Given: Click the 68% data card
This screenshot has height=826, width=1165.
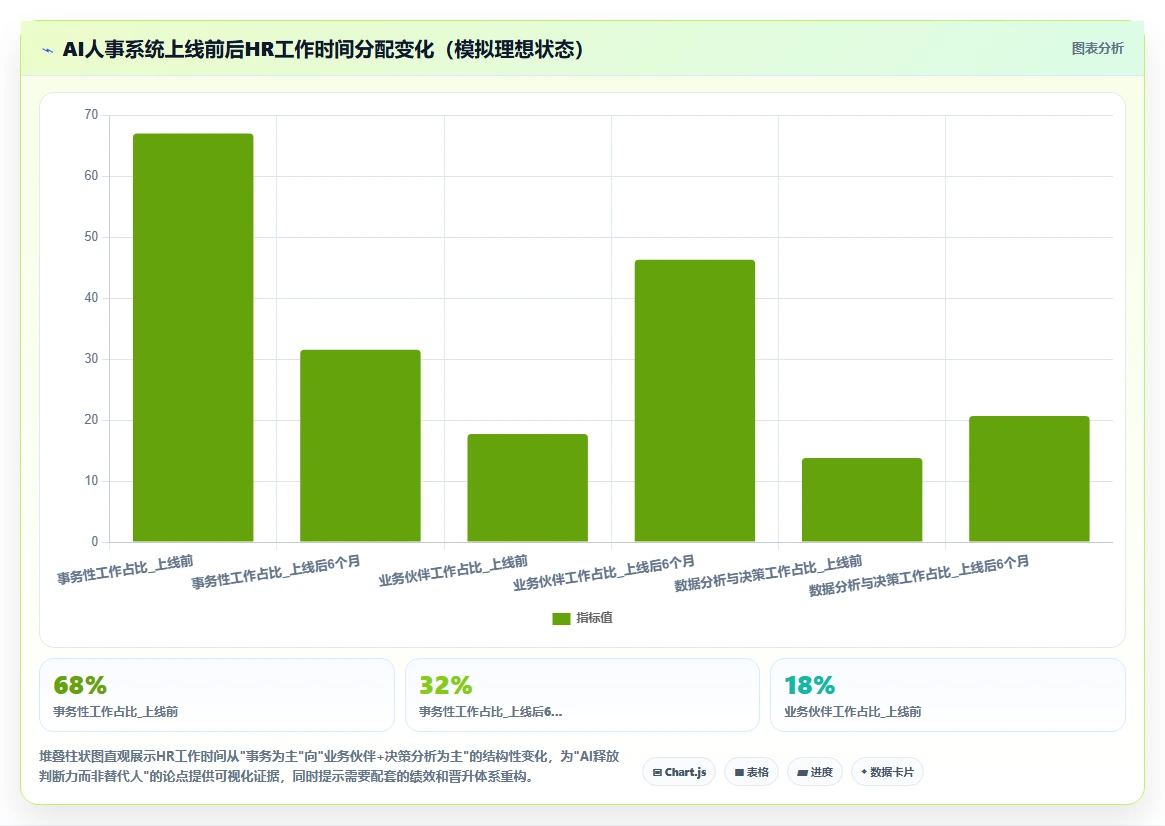Looking at the screenshot, I should pyautogui.click(x=217, y=695).
